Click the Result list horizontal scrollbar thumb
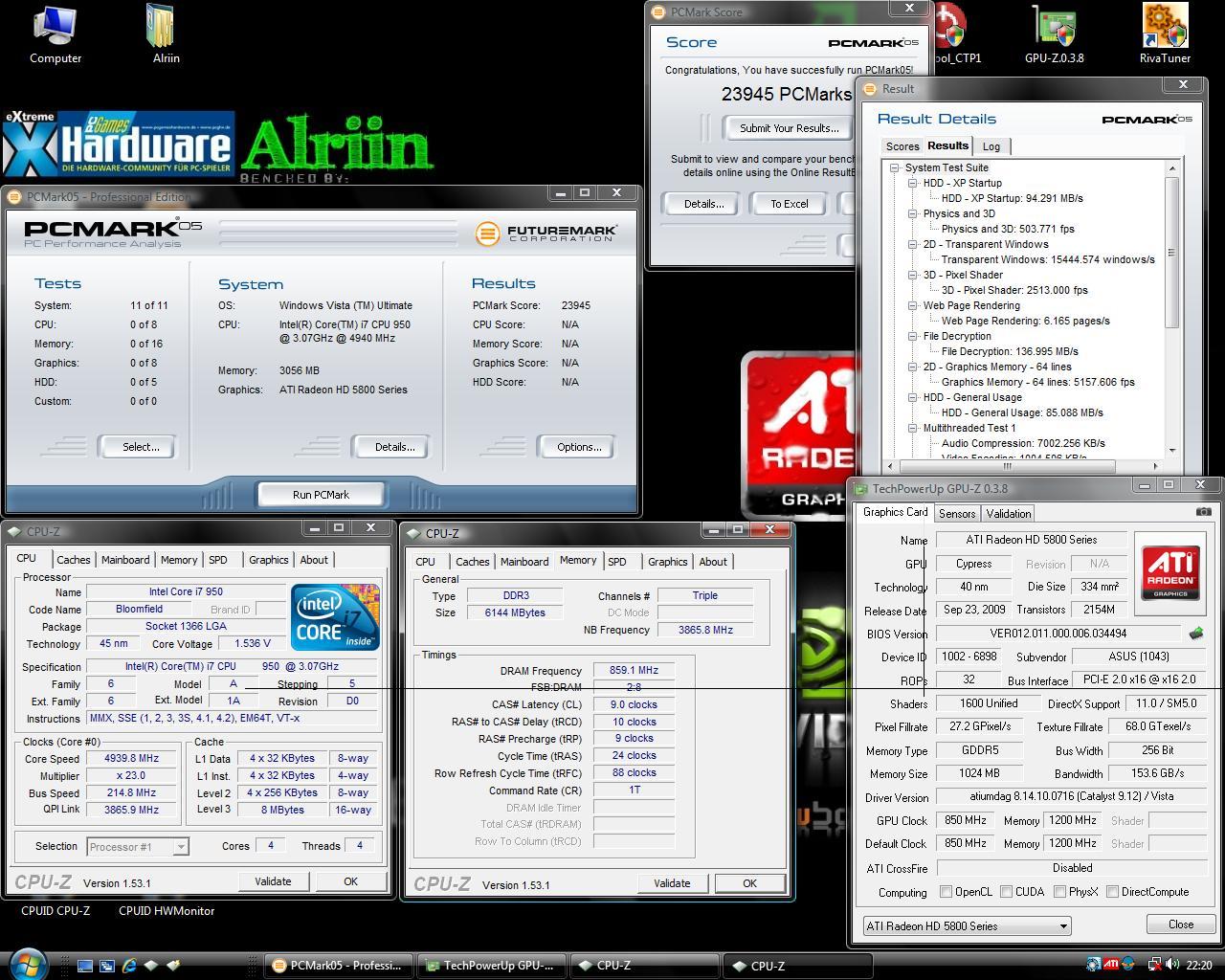 click(x=1007, y=466)
